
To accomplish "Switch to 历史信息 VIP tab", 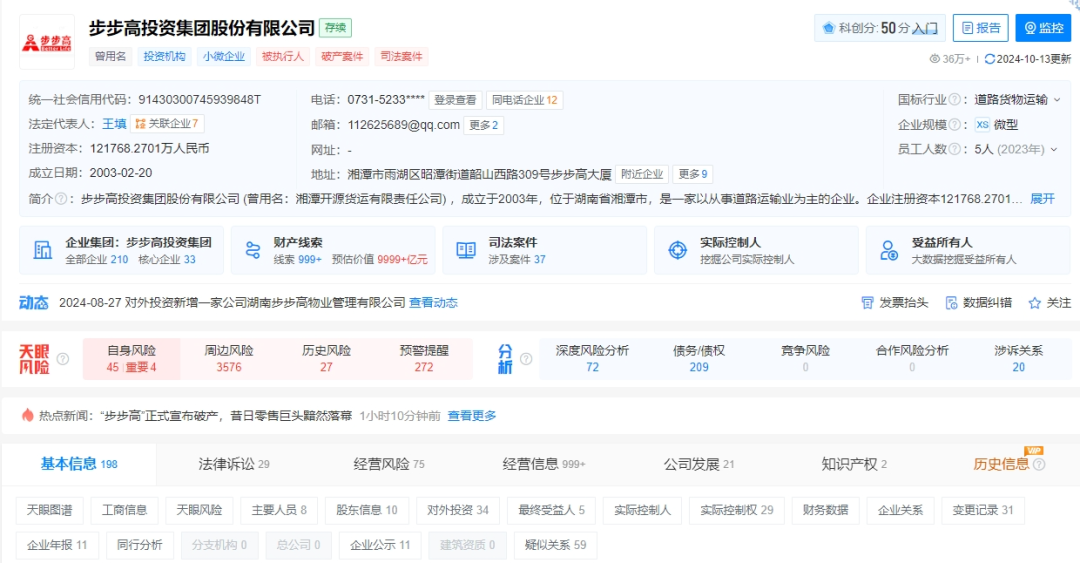I will coord(1001,464).
